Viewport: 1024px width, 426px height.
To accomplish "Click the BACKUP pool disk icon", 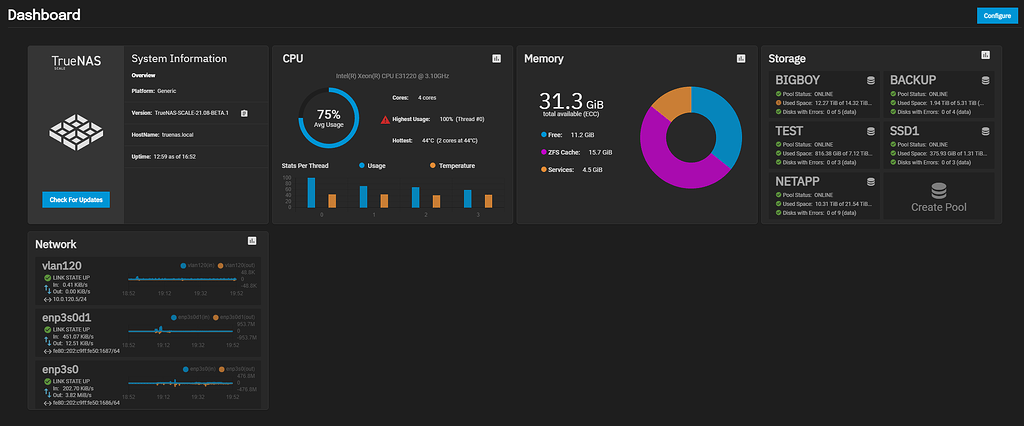I will point(985,80).
